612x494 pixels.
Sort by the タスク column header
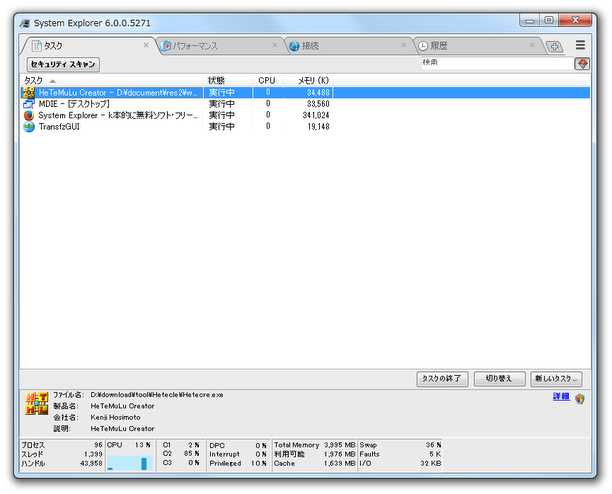pos(112,80)
